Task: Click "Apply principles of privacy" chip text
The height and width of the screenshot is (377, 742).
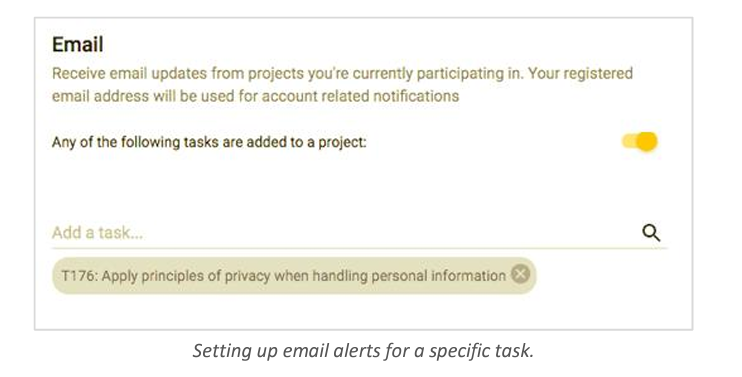Action: [x=186, y=276]
